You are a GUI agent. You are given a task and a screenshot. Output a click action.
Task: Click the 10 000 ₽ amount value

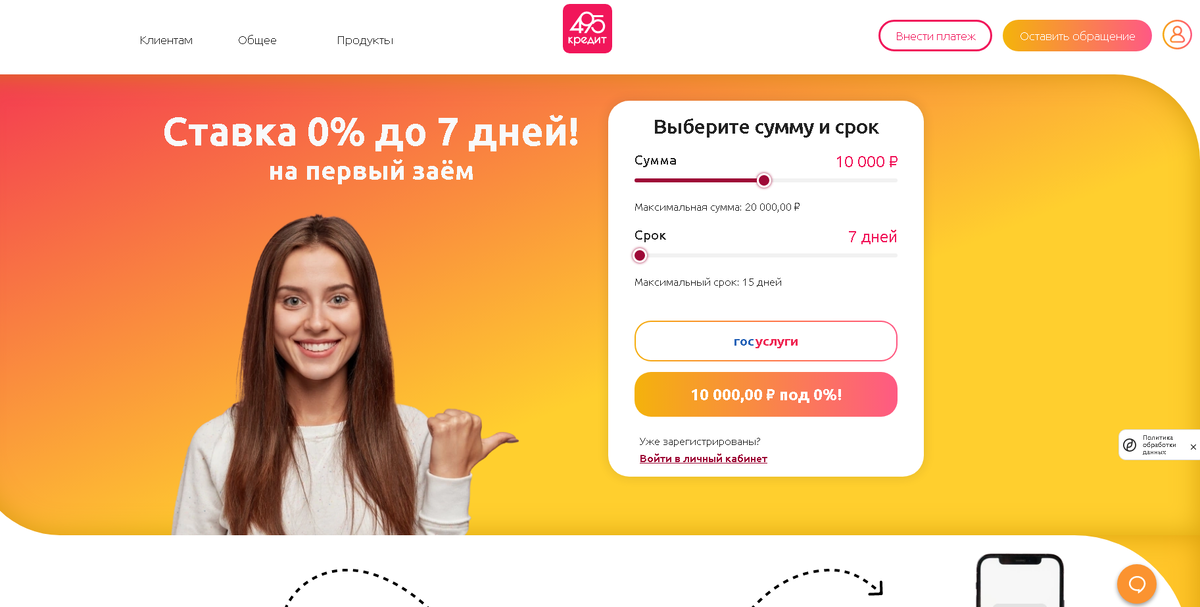coord(866,161)
